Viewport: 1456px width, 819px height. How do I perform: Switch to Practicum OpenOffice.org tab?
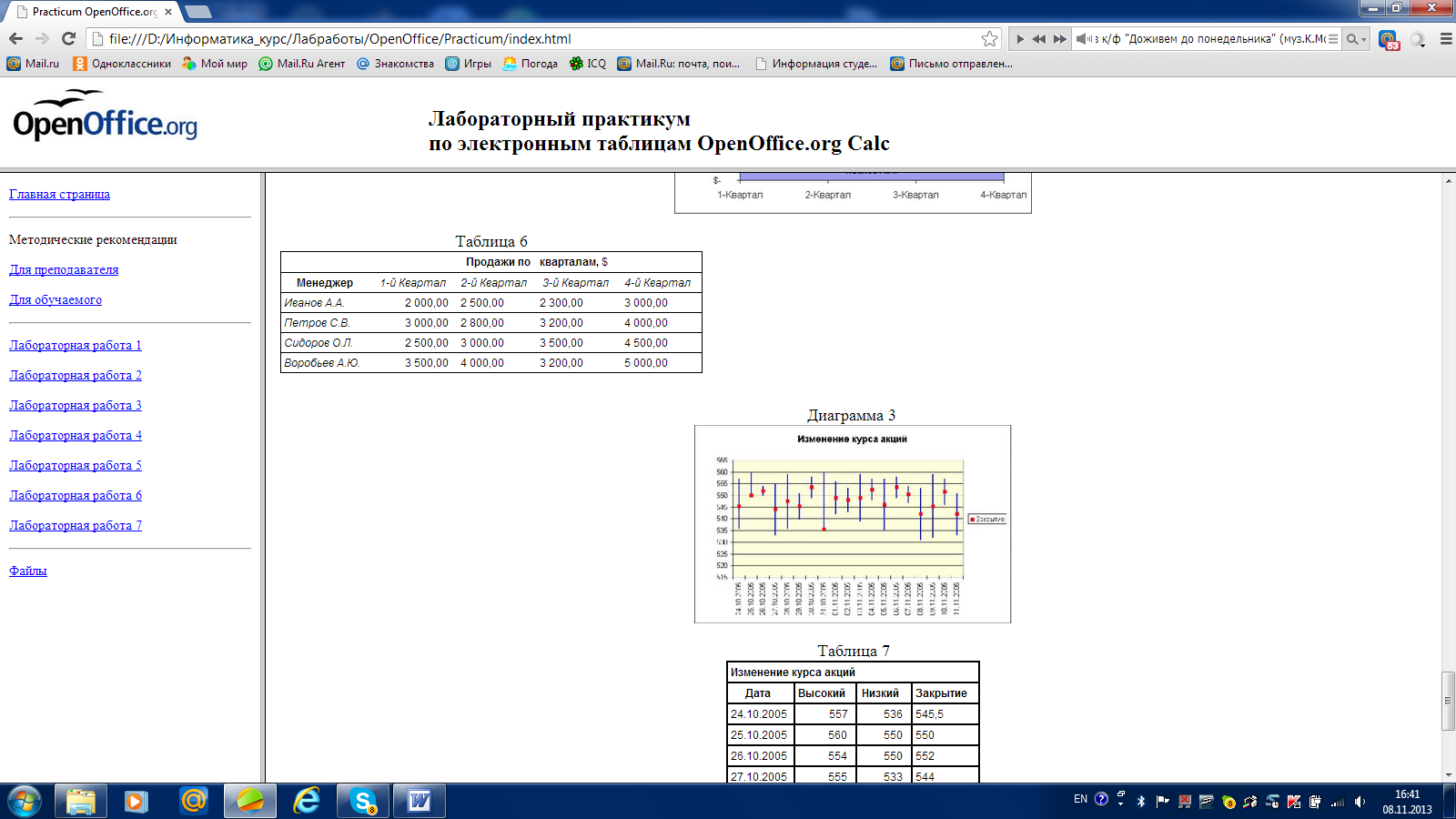pyautogui.click(x=95, y=12)
